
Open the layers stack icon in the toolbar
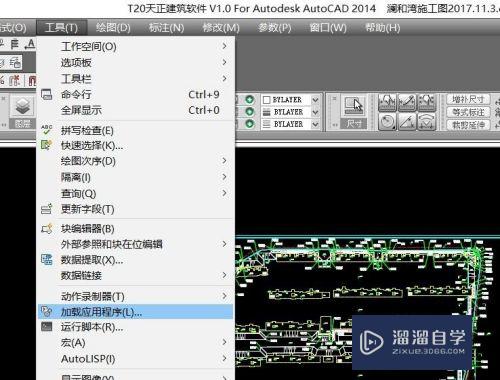(x=22, y=107)
